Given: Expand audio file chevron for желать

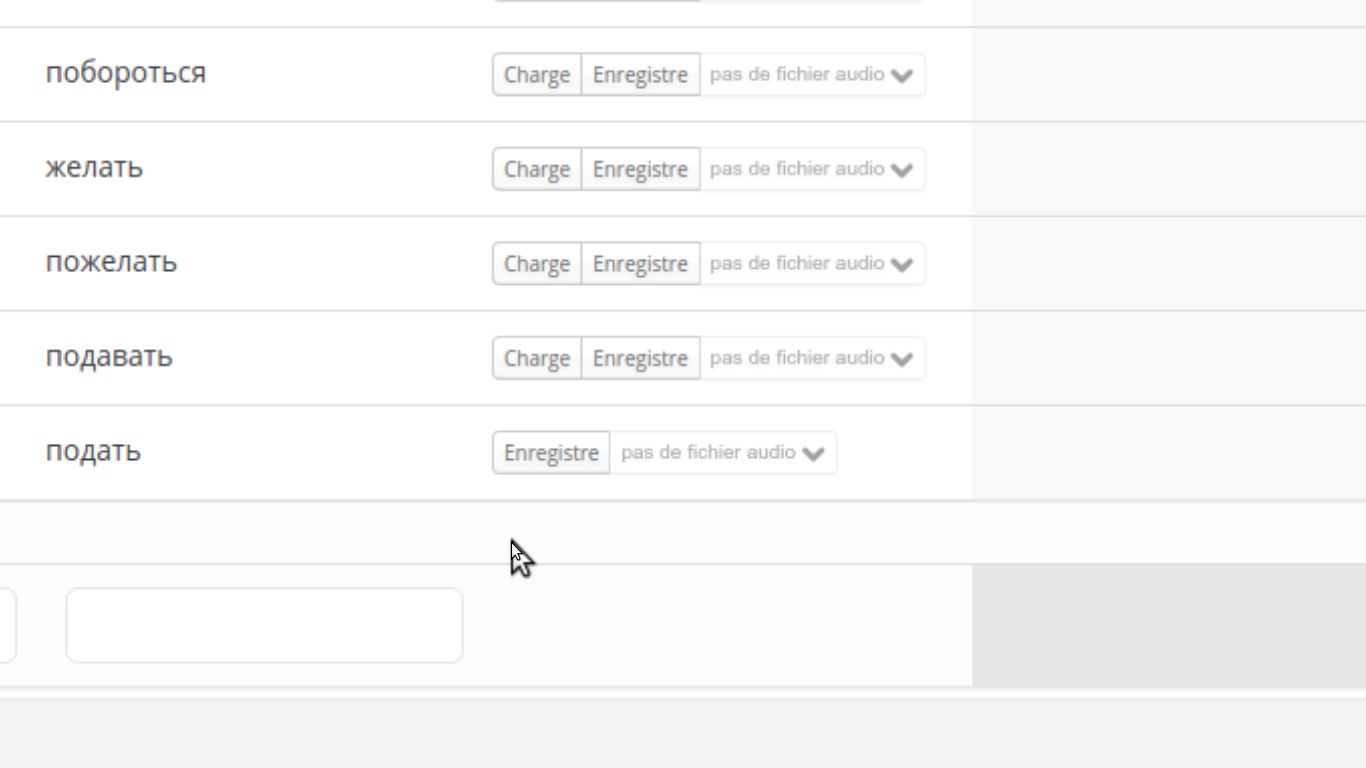Looking at the screenshot, I should (x=902, y=170).
